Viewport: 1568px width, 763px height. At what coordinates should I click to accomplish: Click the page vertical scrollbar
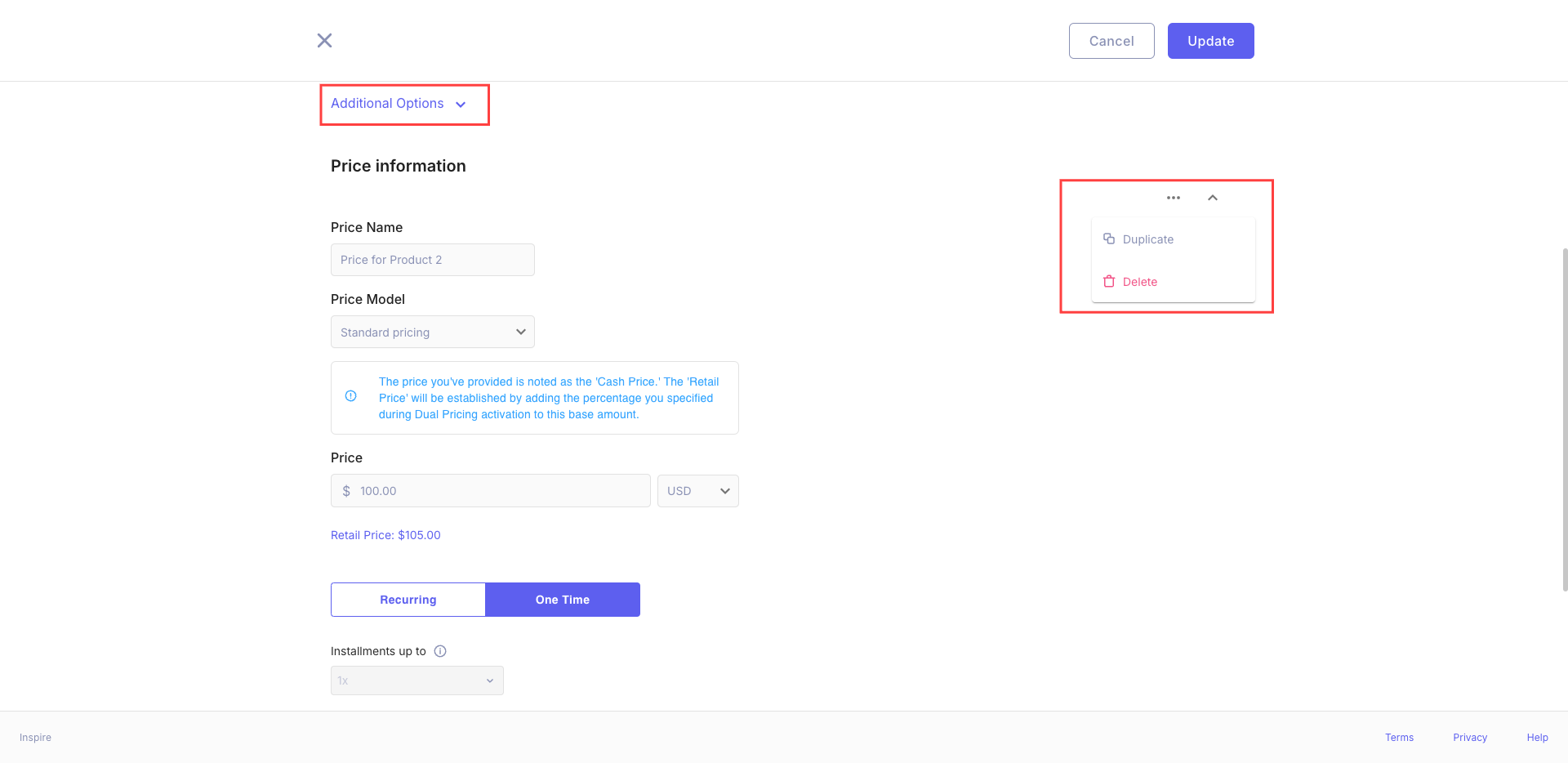1565,419
